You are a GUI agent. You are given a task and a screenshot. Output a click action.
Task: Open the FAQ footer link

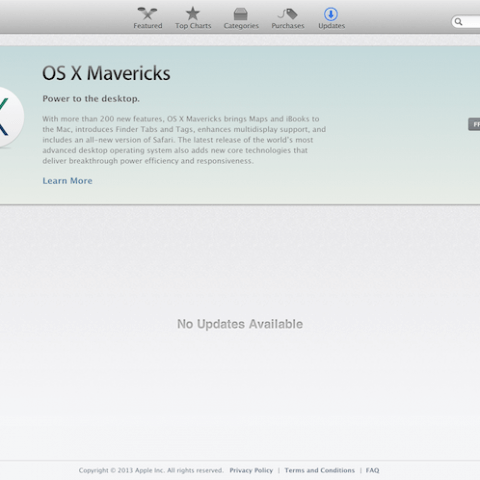372,470
